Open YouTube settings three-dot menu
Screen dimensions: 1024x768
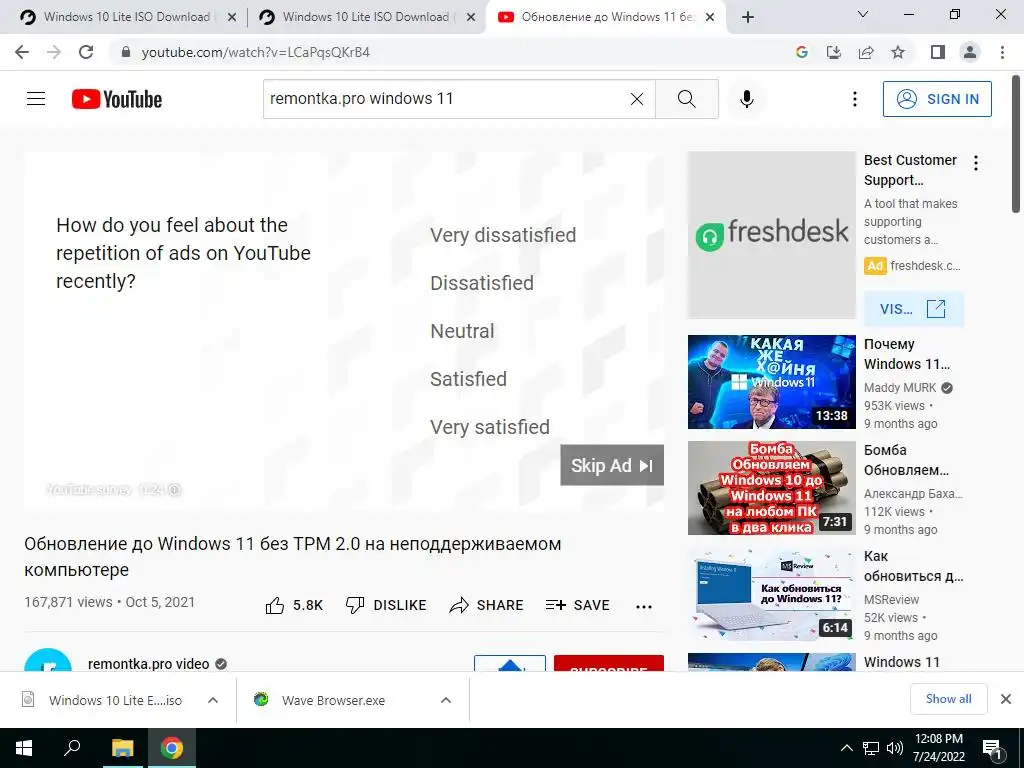click(x=854, y=99)
